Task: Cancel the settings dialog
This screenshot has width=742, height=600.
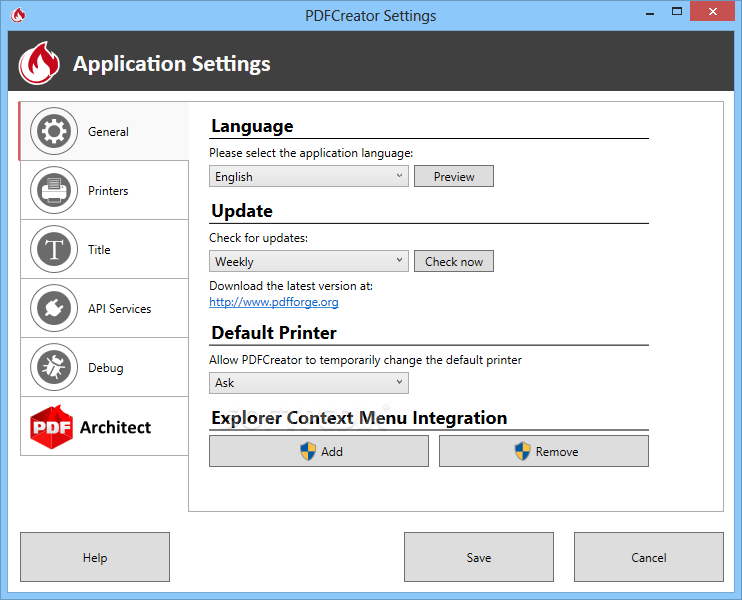Action: (649, 557)
